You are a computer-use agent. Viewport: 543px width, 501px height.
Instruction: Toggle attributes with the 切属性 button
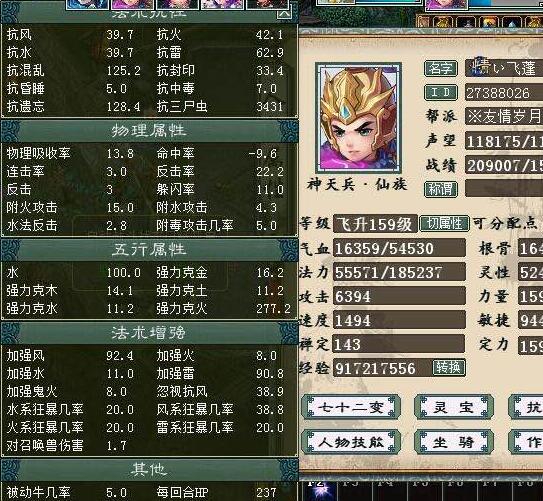pyautogui.click(x=444, y=224)
